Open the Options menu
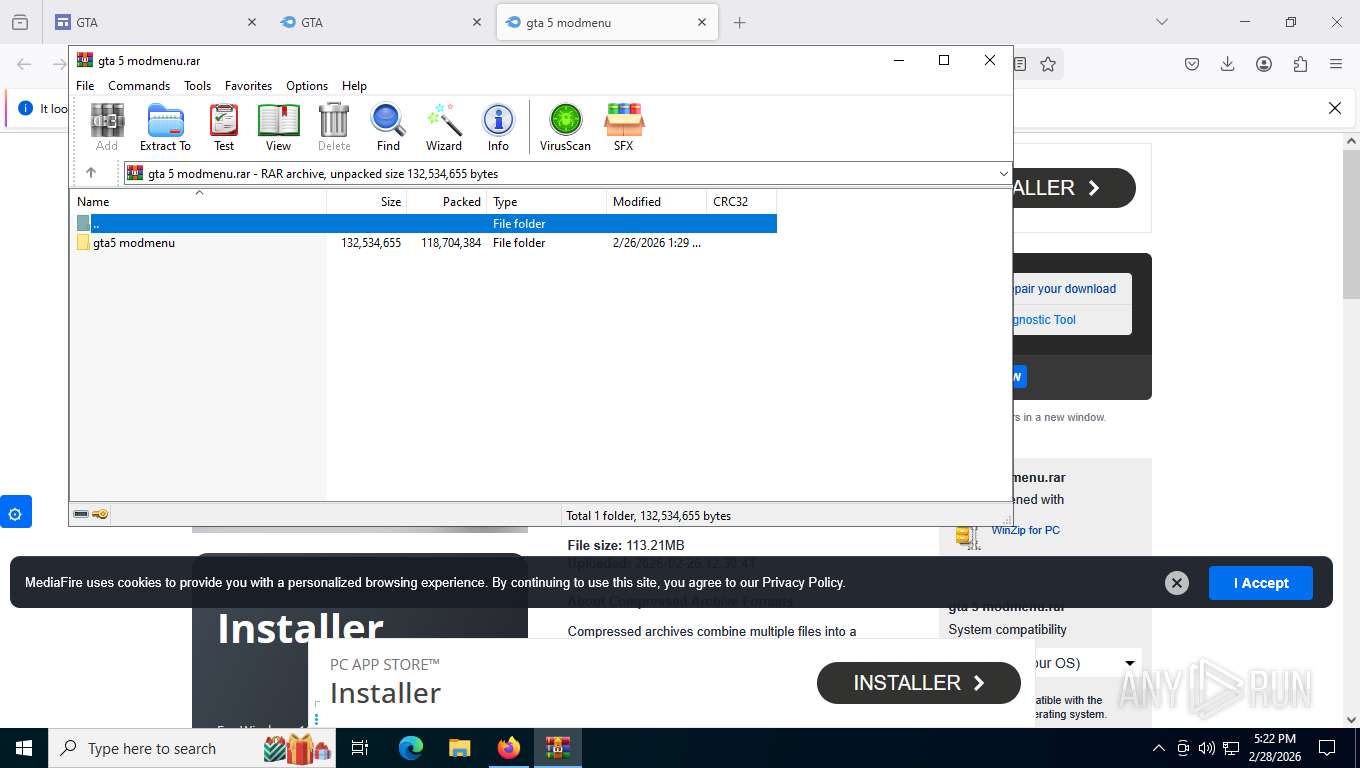This screenshot has width=1360, height=768. tap(307, 86)
